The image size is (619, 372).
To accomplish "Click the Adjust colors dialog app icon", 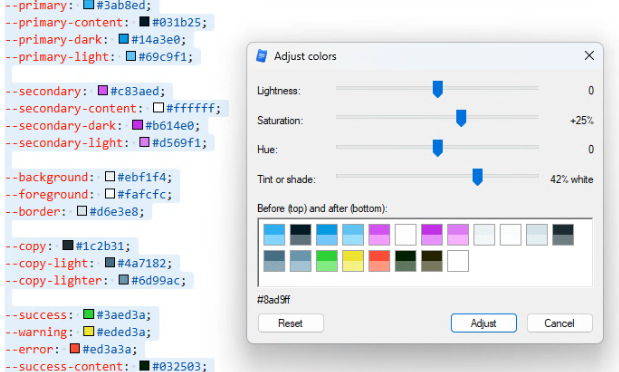I will pyautogui.click(x=261, y=56).
